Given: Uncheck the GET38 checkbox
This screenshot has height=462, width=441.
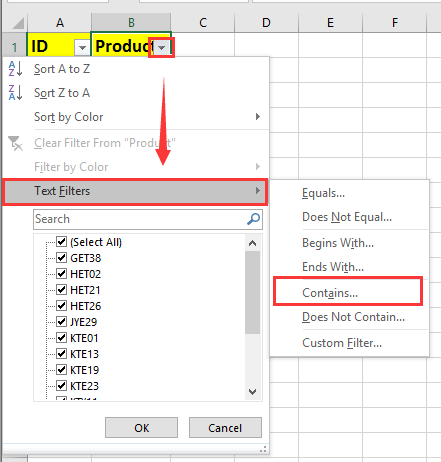Looking at the screenshot, I should [x=62, y=257].
